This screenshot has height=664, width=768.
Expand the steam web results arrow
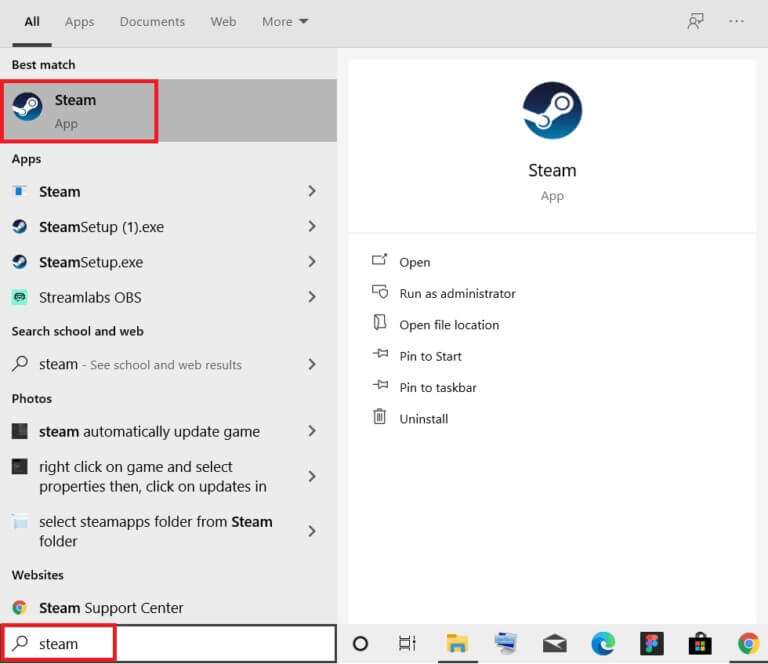312,364
